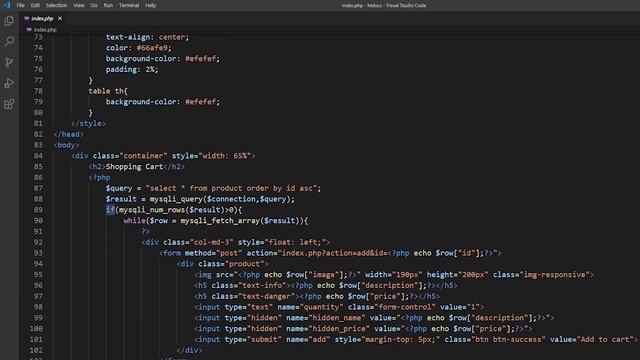Click the 'form-control' class value
The height and width of the screenshot is (360, 640).
404,307
